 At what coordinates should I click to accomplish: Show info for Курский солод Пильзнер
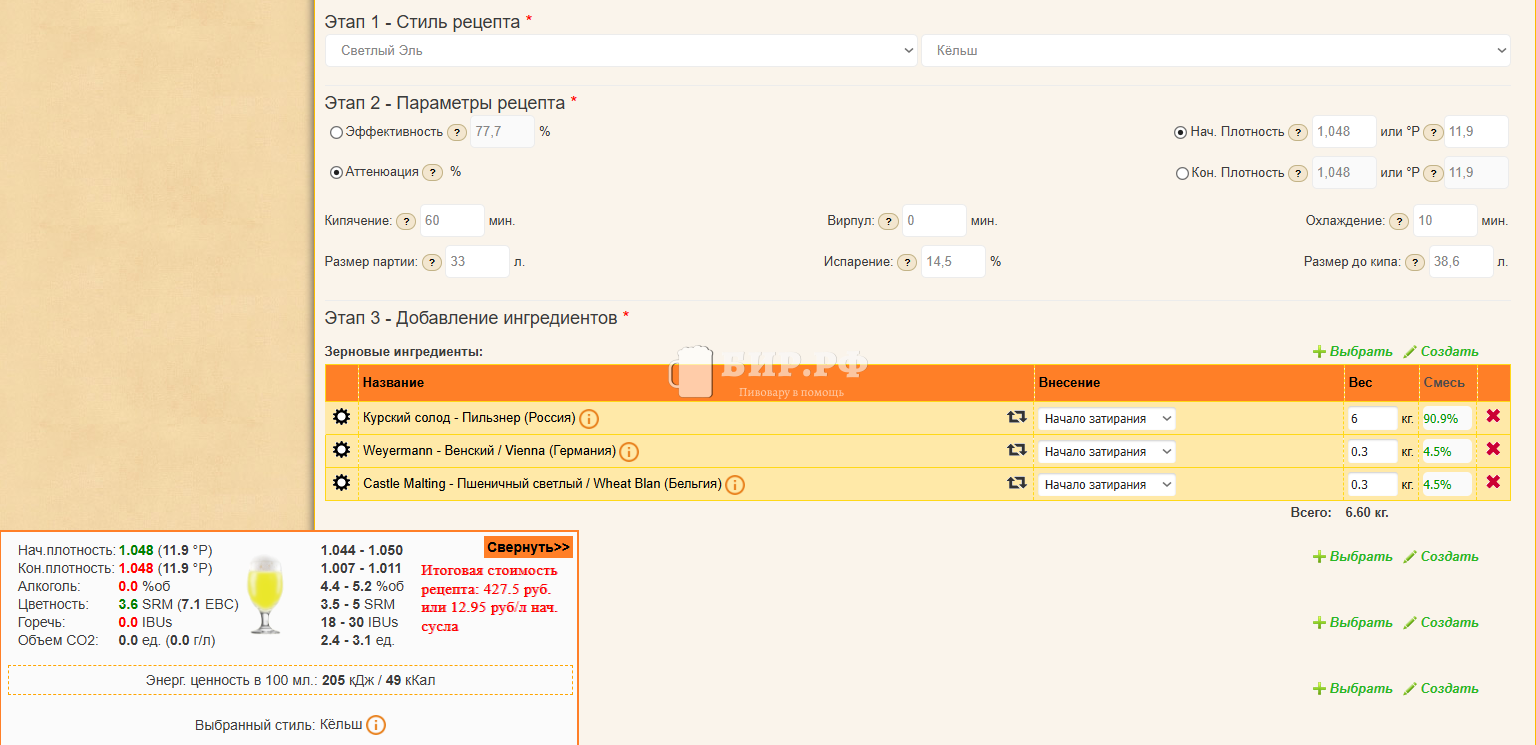[589, 419]
